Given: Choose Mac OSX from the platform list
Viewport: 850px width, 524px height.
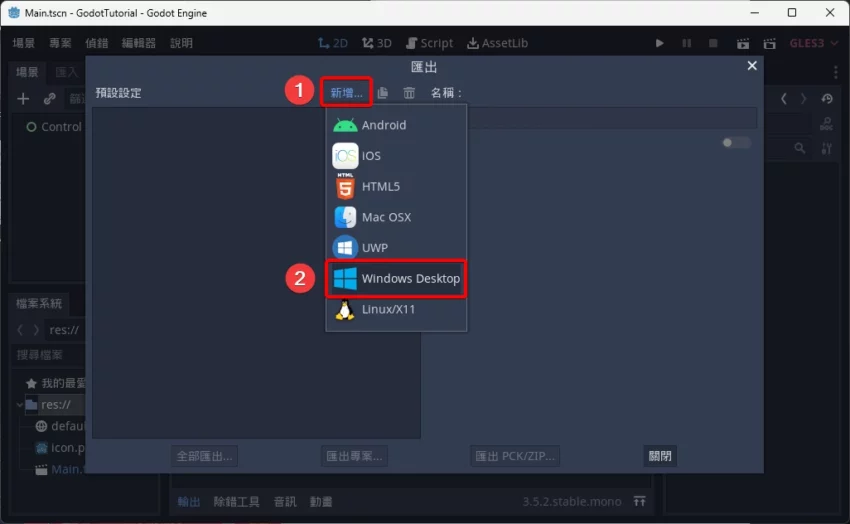Looking at the screenshot, I should point(396,217).
